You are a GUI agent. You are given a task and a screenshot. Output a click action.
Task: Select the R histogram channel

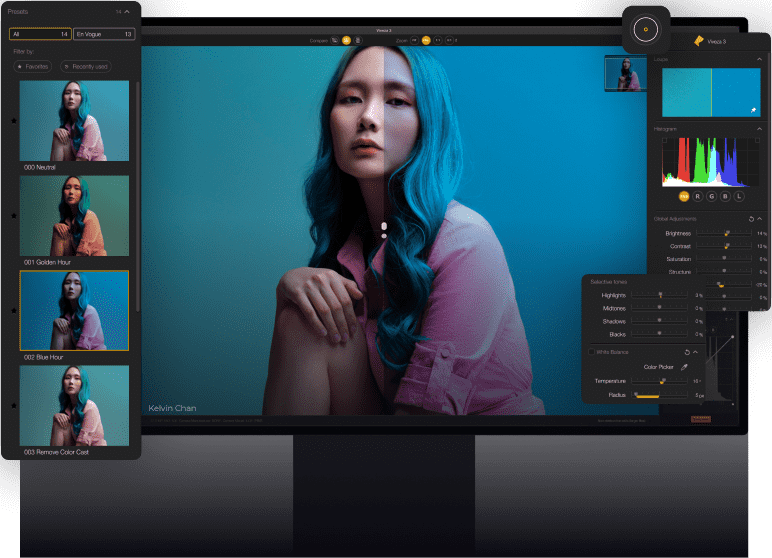pyautogui.click(x=698, y=197)
